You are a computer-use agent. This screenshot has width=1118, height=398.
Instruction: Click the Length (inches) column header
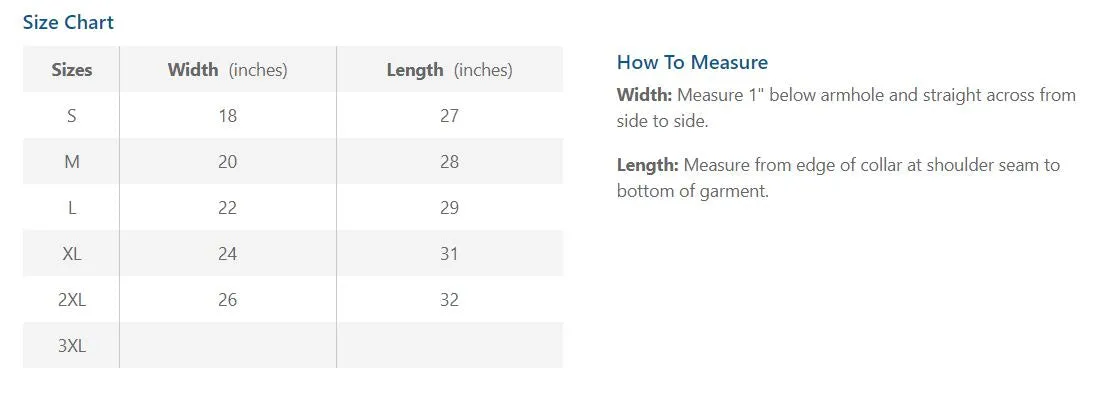tap(449, 70)
